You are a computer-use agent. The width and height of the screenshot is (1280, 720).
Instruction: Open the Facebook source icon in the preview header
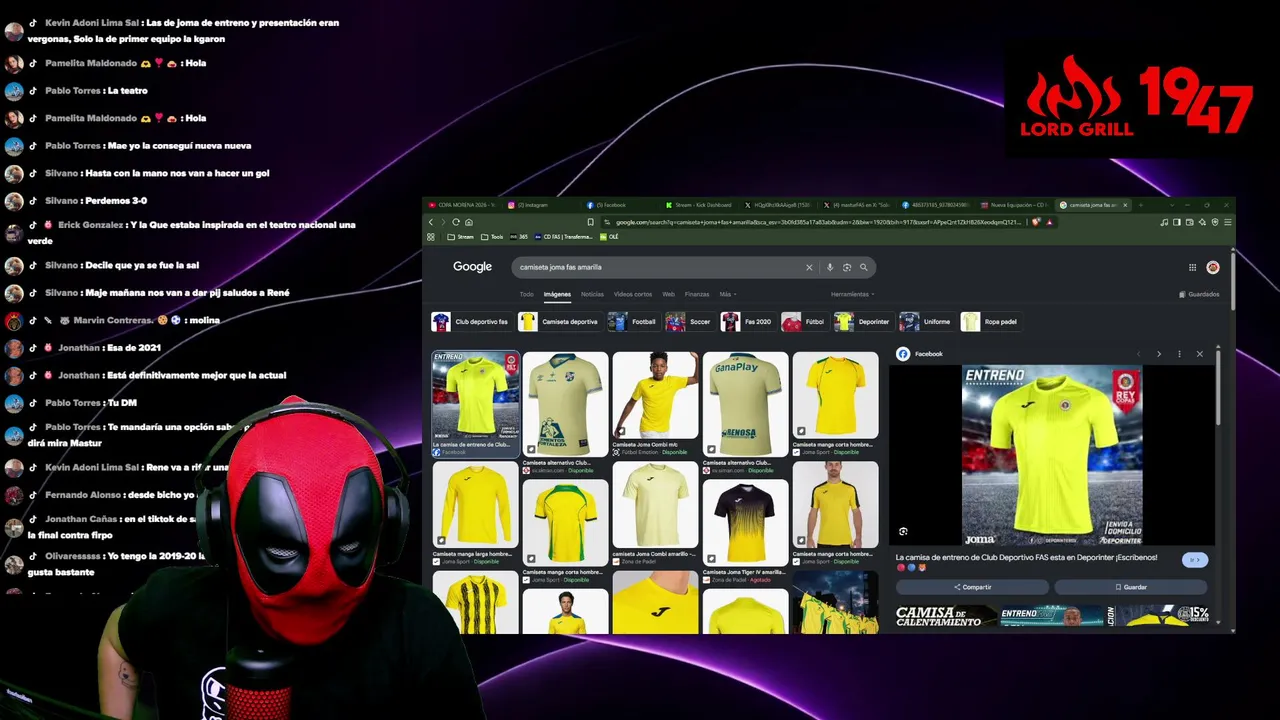903,354
